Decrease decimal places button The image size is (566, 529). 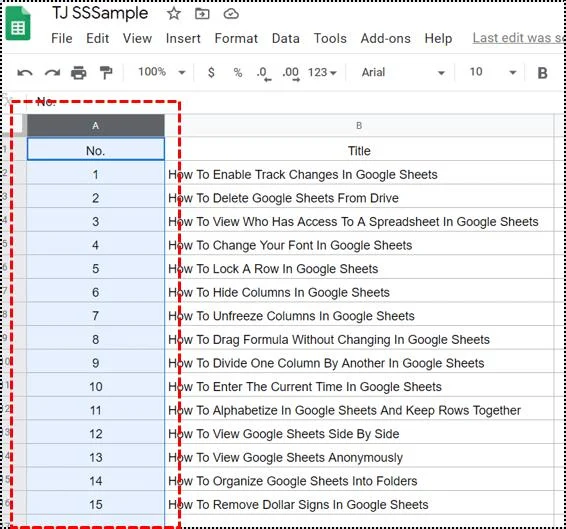(264, 74)
